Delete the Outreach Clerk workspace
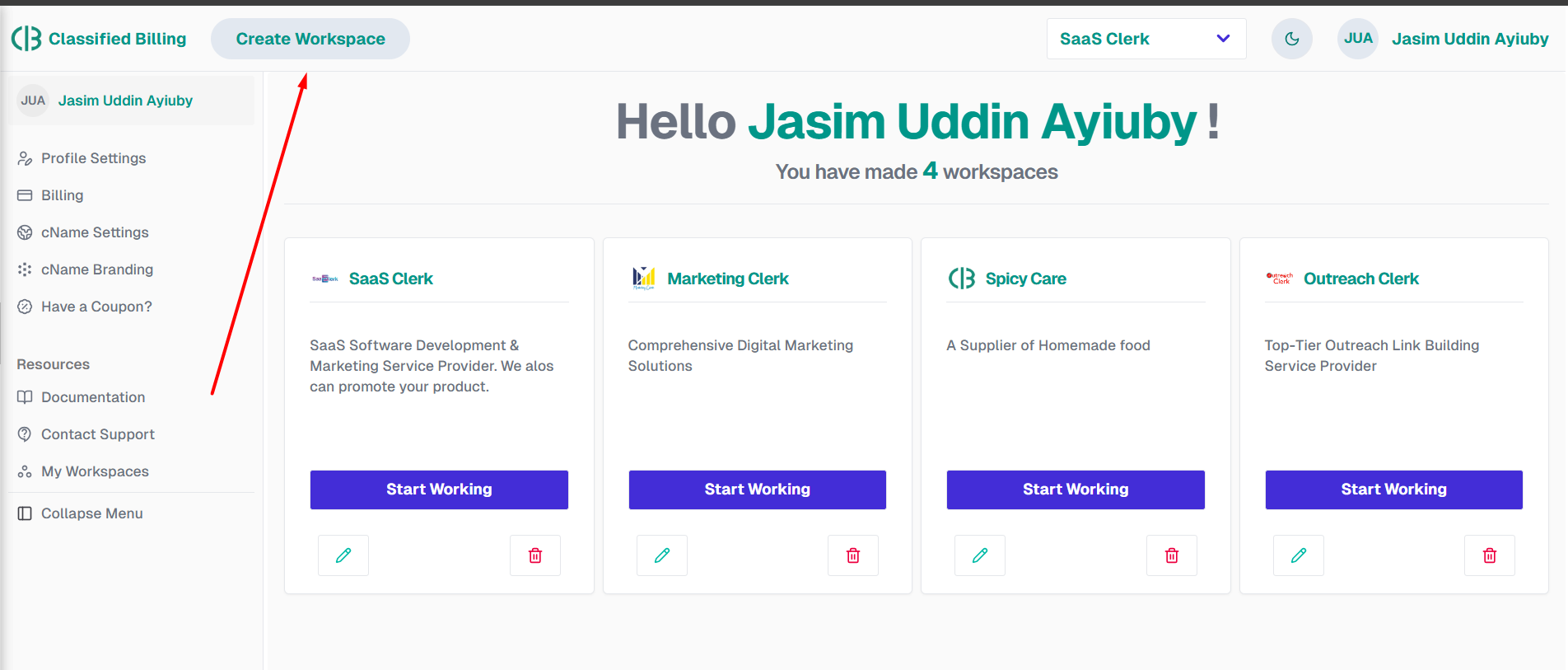This screenshot has width=1568, height=670. [1490, 555]
